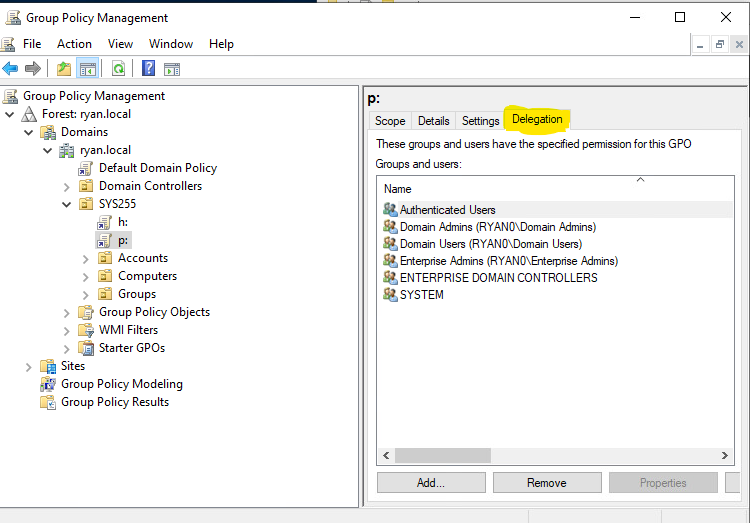Click the left scroll arrow of the users list
Viewport: 750px width, 523px height.
click(x=386, y=456)
